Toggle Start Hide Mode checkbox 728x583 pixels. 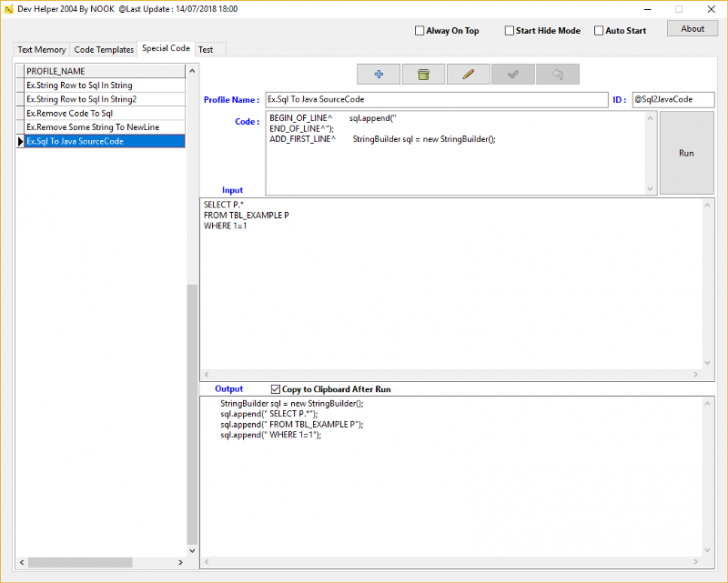(509, 31)
